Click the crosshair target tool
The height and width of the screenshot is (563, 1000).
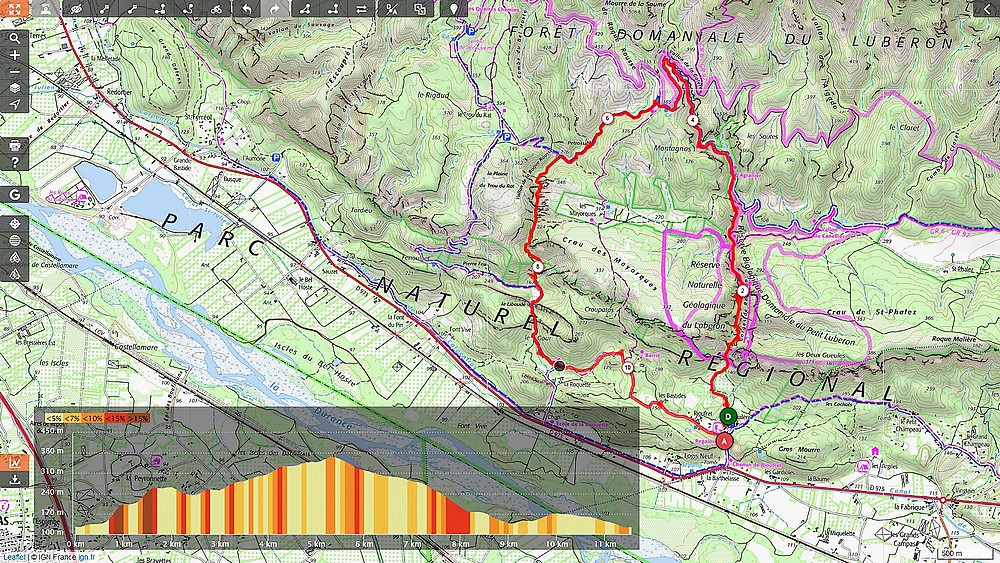14,224
